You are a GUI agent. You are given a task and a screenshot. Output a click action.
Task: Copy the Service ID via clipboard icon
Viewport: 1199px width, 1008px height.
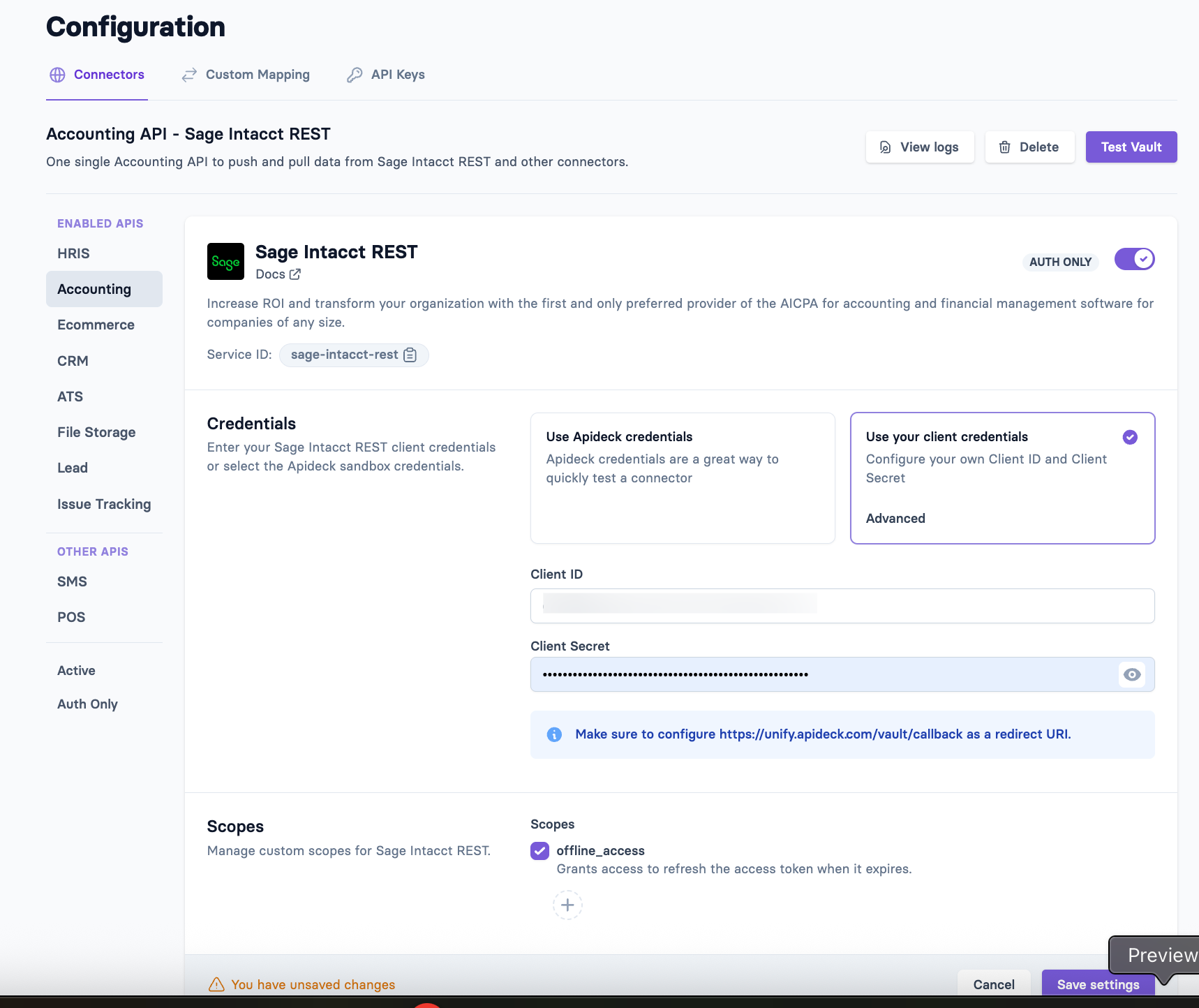click(409, 355)
